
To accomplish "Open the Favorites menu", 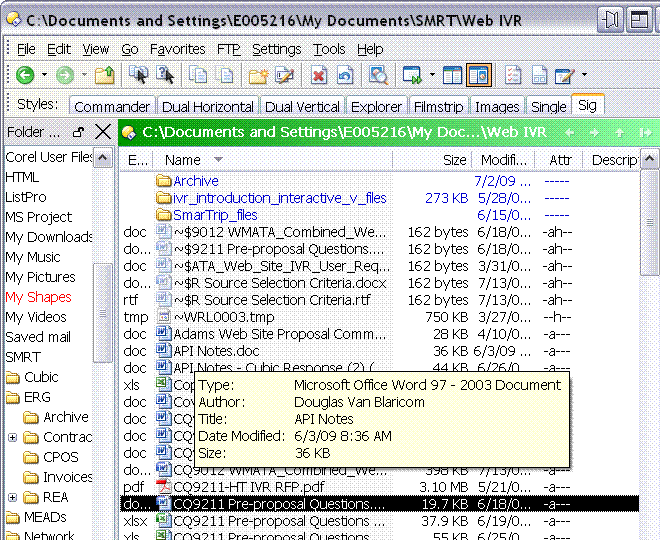I will click(x=177, y=49).
